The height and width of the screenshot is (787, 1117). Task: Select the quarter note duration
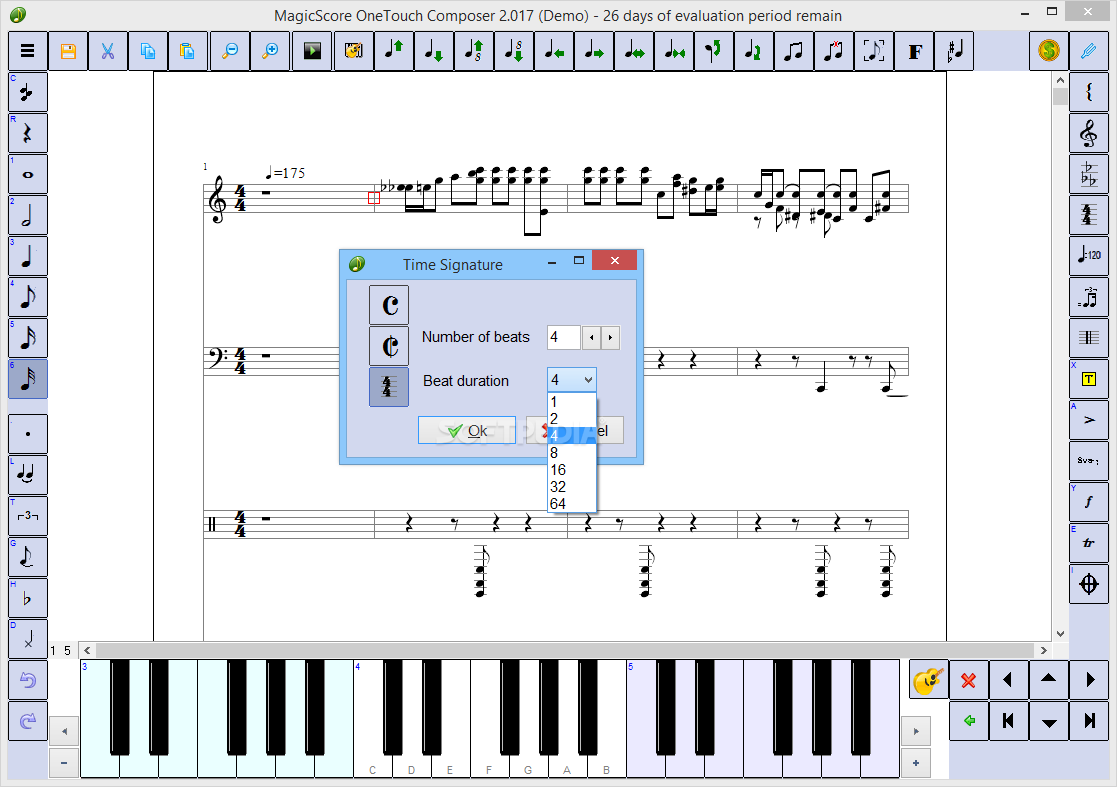click(28, 256)
